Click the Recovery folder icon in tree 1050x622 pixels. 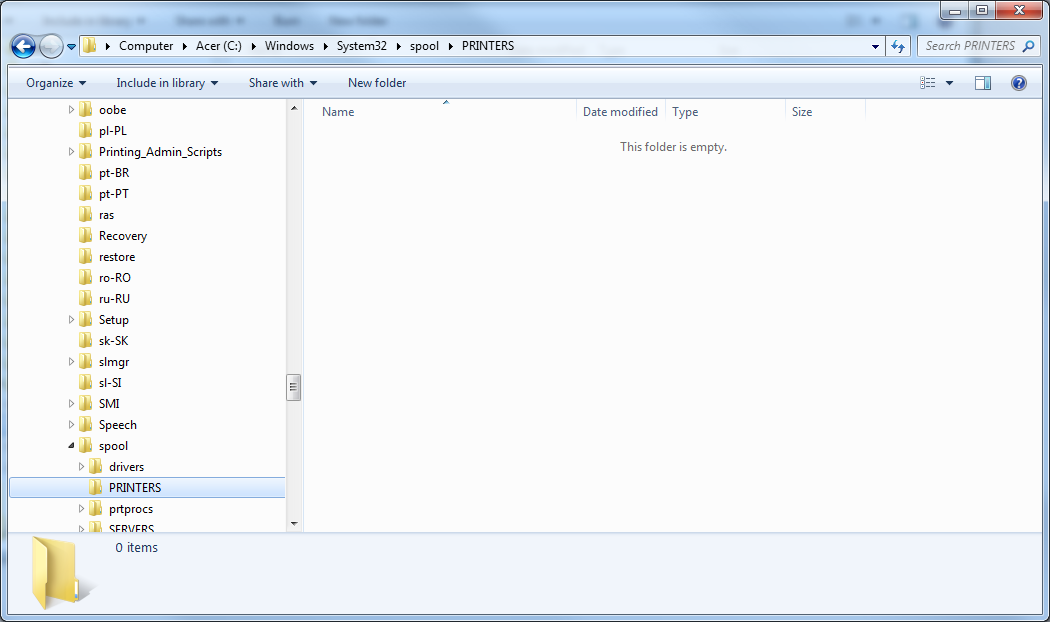[x=86, y=236]
